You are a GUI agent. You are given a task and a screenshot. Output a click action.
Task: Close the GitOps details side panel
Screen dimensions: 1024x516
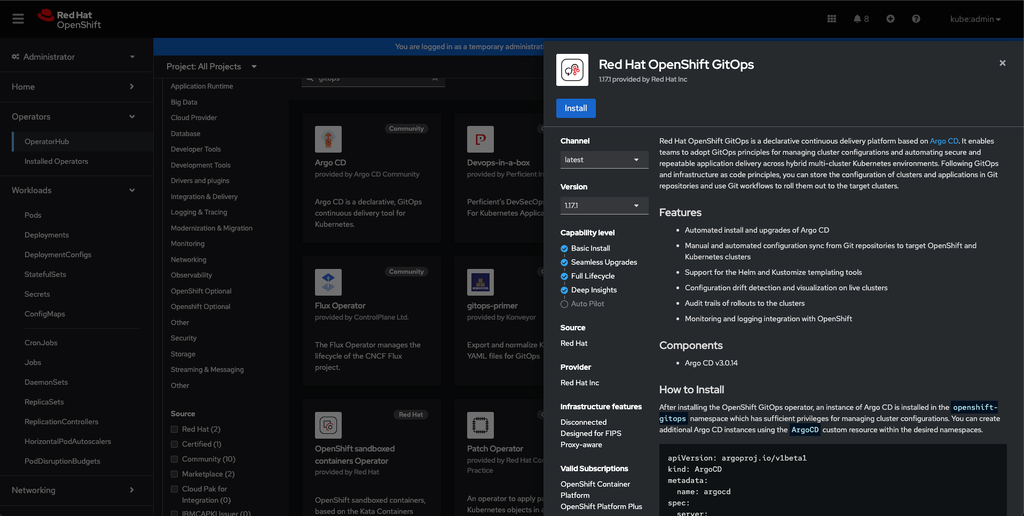(1002, 63)
